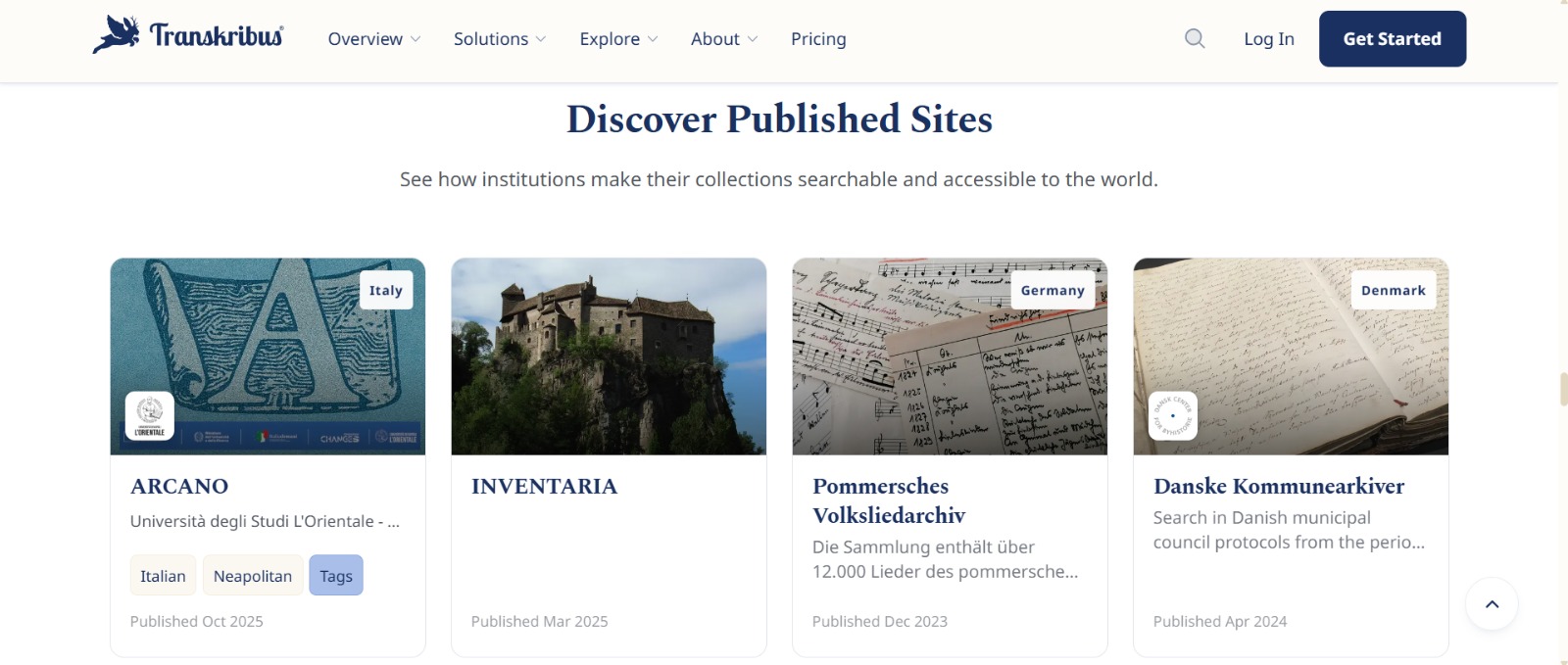This screenshot has height=665, width=1568.
Task: Select the Italian language tag
Action: [163, 576]
